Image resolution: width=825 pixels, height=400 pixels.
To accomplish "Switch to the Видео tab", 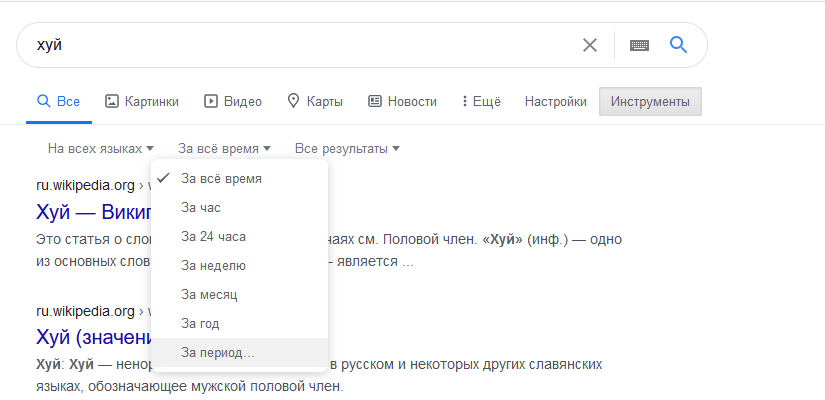I will (233, 102).
